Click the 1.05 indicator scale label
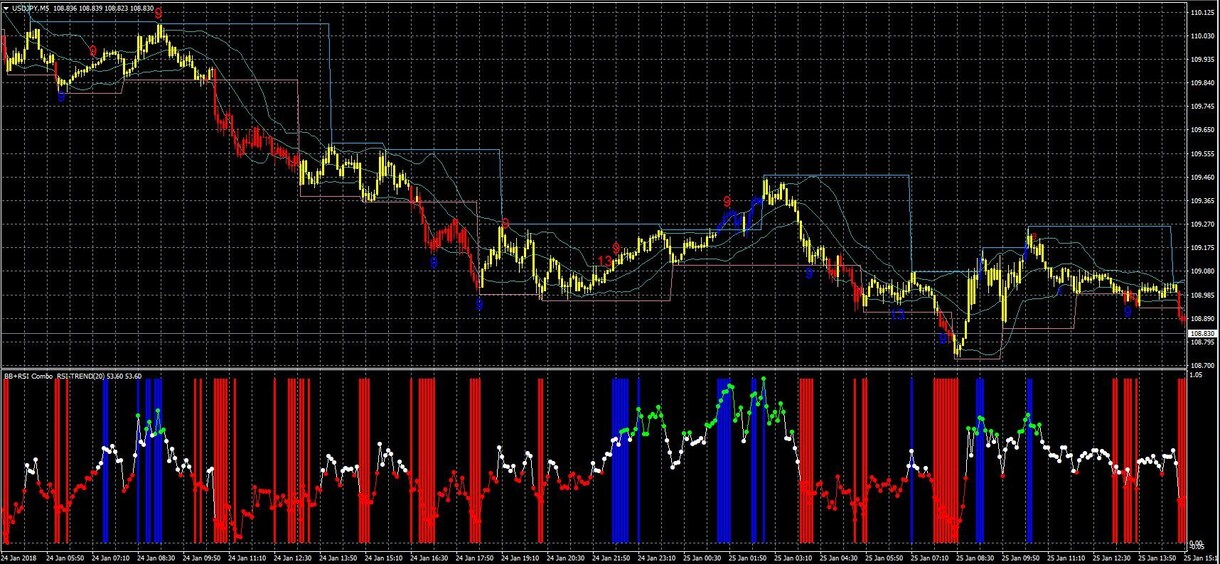Viewport: 1220px width, 564px height. pos(1196,377)
